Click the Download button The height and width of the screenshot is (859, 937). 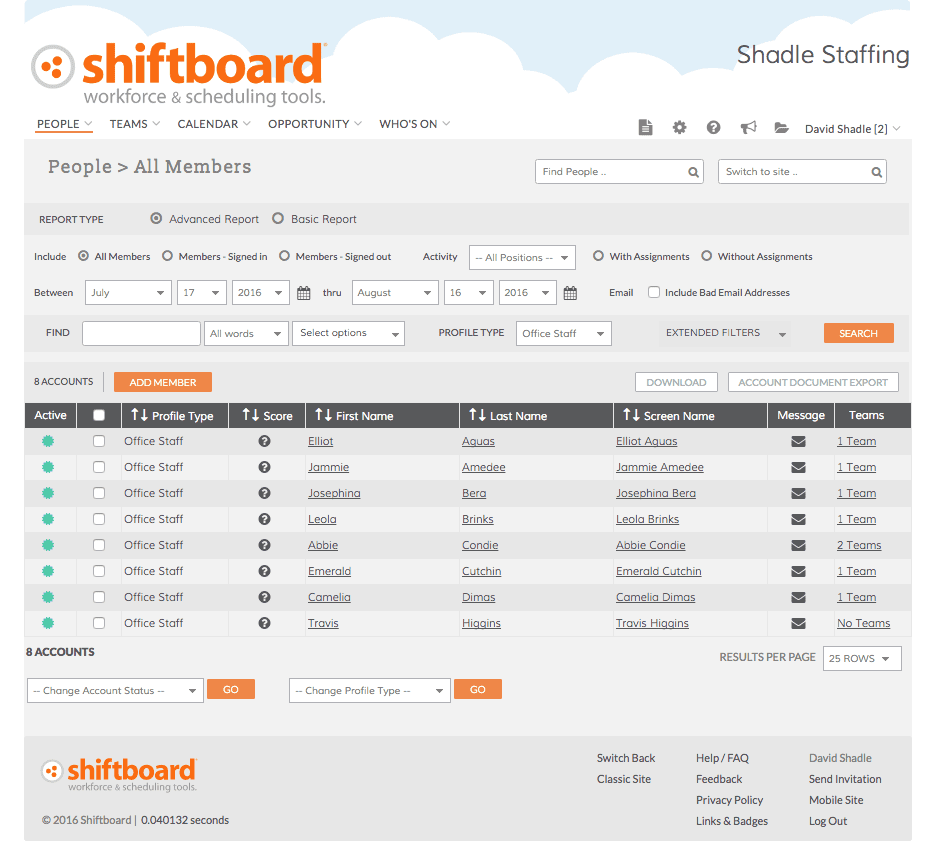[676, 383]
